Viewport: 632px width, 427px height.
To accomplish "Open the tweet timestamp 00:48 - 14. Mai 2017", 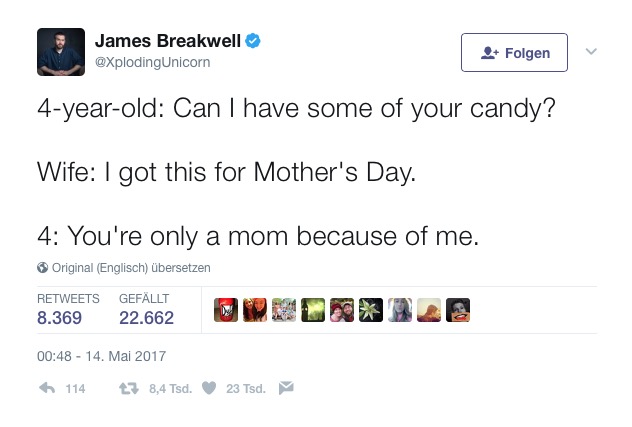I will [101, 355].
